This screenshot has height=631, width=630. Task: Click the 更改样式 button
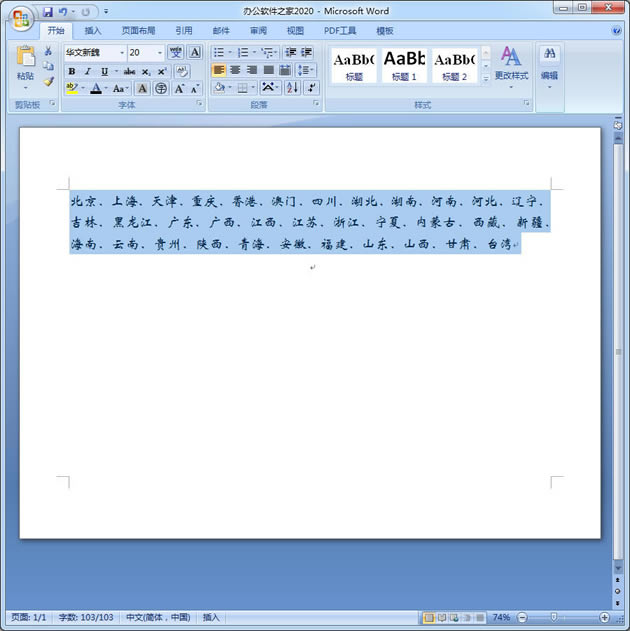(x=511, y=63)
